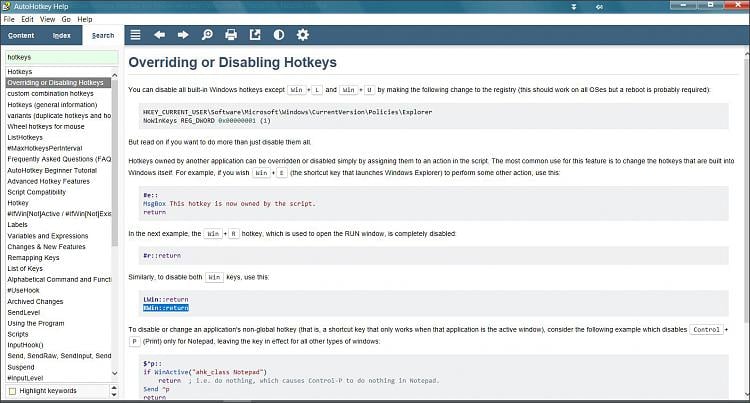This screenshot has height=403, width=750.
Task: Open the Labels result
Action: (x=17, y=225)
